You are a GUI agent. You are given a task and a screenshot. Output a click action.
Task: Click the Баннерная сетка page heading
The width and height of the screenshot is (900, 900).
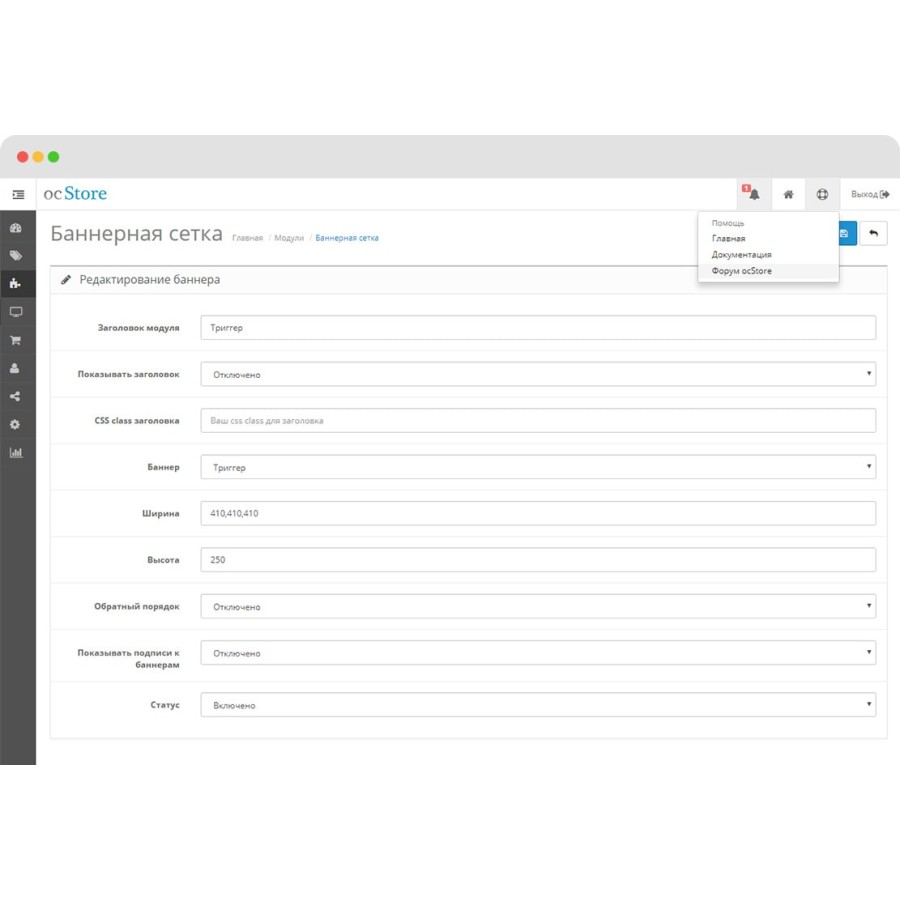tap(137, 234)
